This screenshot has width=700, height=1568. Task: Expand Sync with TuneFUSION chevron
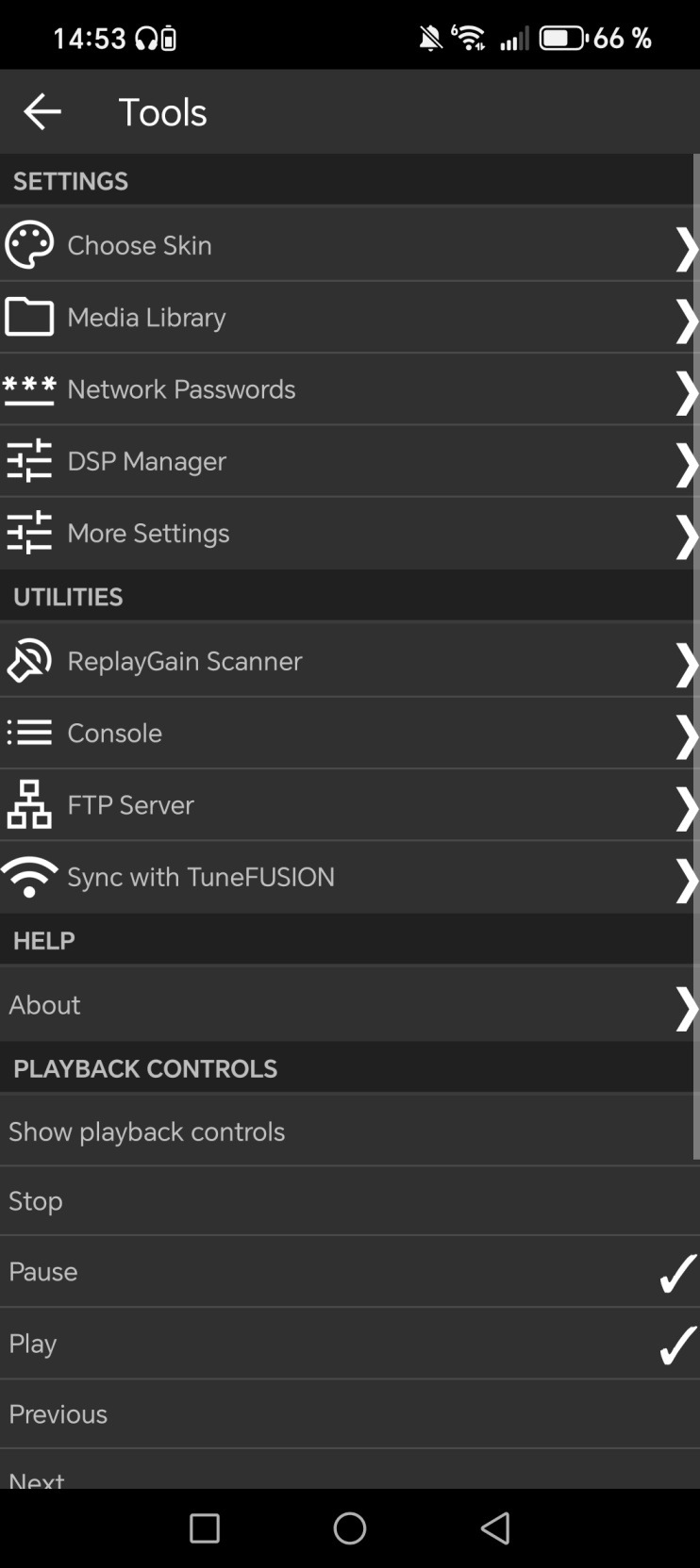click(685, 879)
